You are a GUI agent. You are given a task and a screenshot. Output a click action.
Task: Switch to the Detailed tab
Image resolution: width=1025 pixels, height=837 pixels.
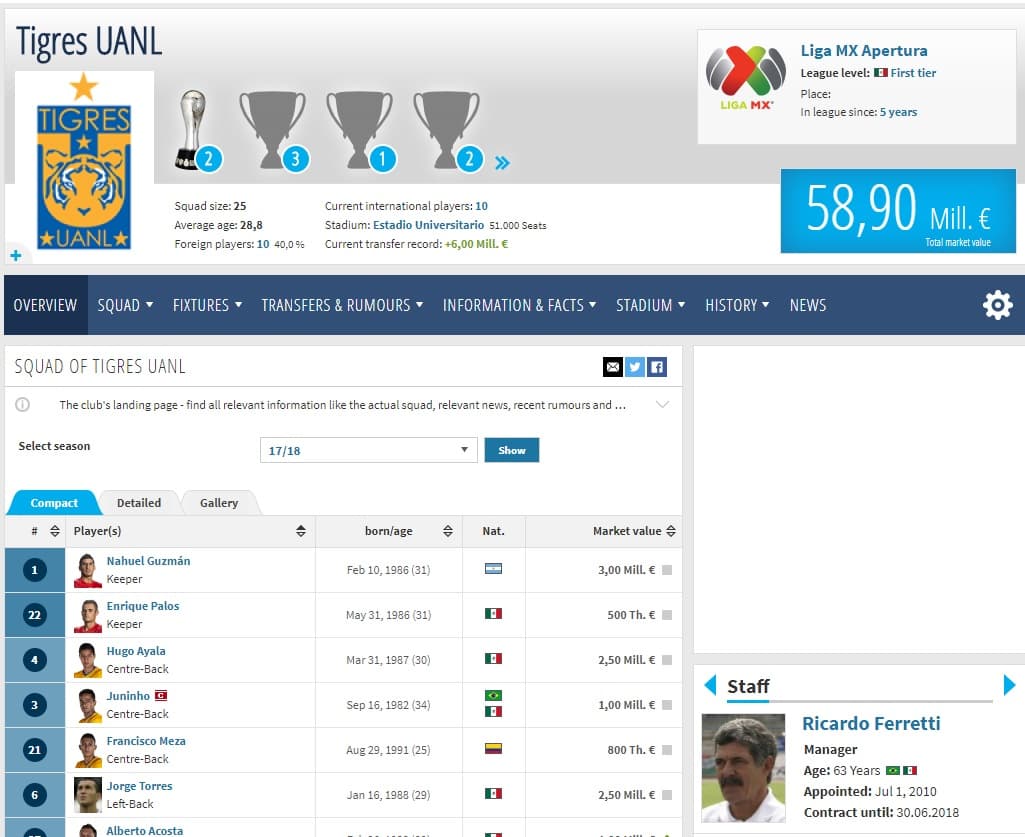point(138,503)
